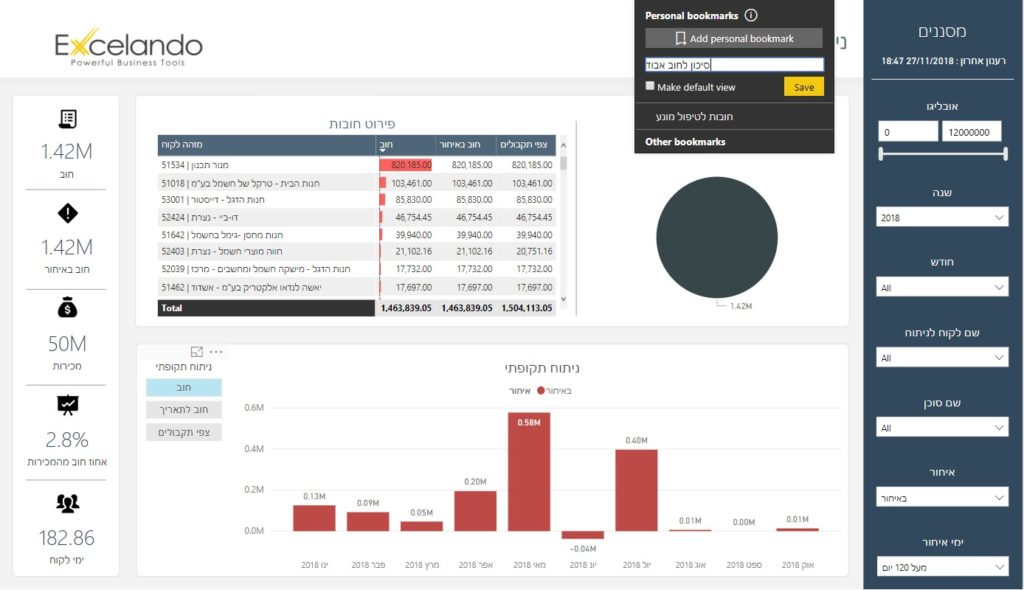Open the ימי איחור dropdown
This screenshot has width=1024, height=590.
[942, 568]
